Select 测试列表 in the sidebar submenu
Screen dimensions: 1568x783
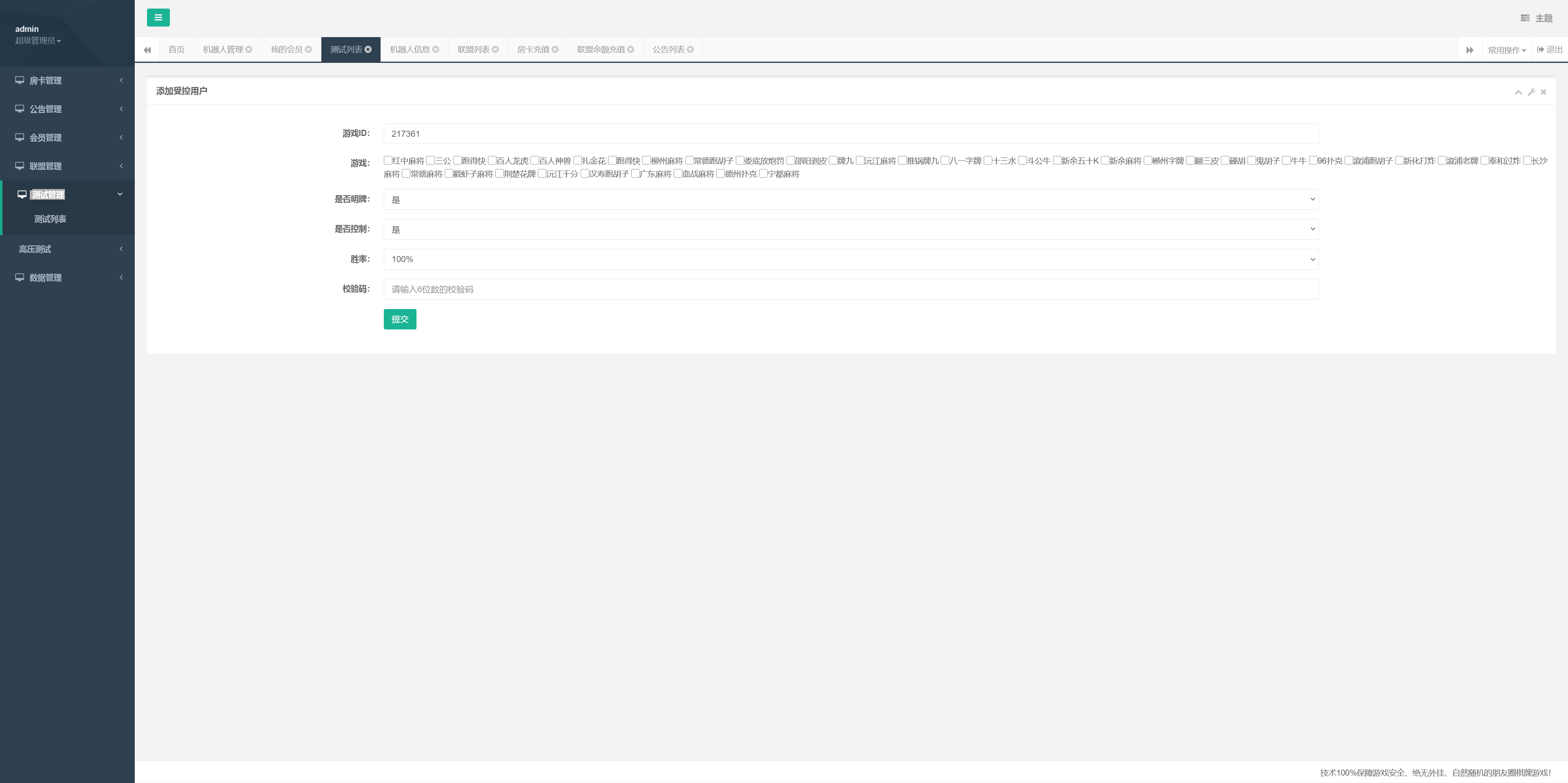tap(50, 219)
